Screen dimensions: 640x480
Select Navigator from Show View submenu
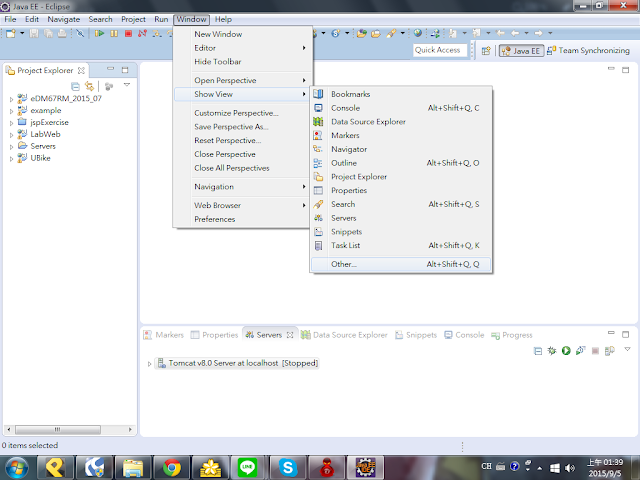click(x=401, y=149)
